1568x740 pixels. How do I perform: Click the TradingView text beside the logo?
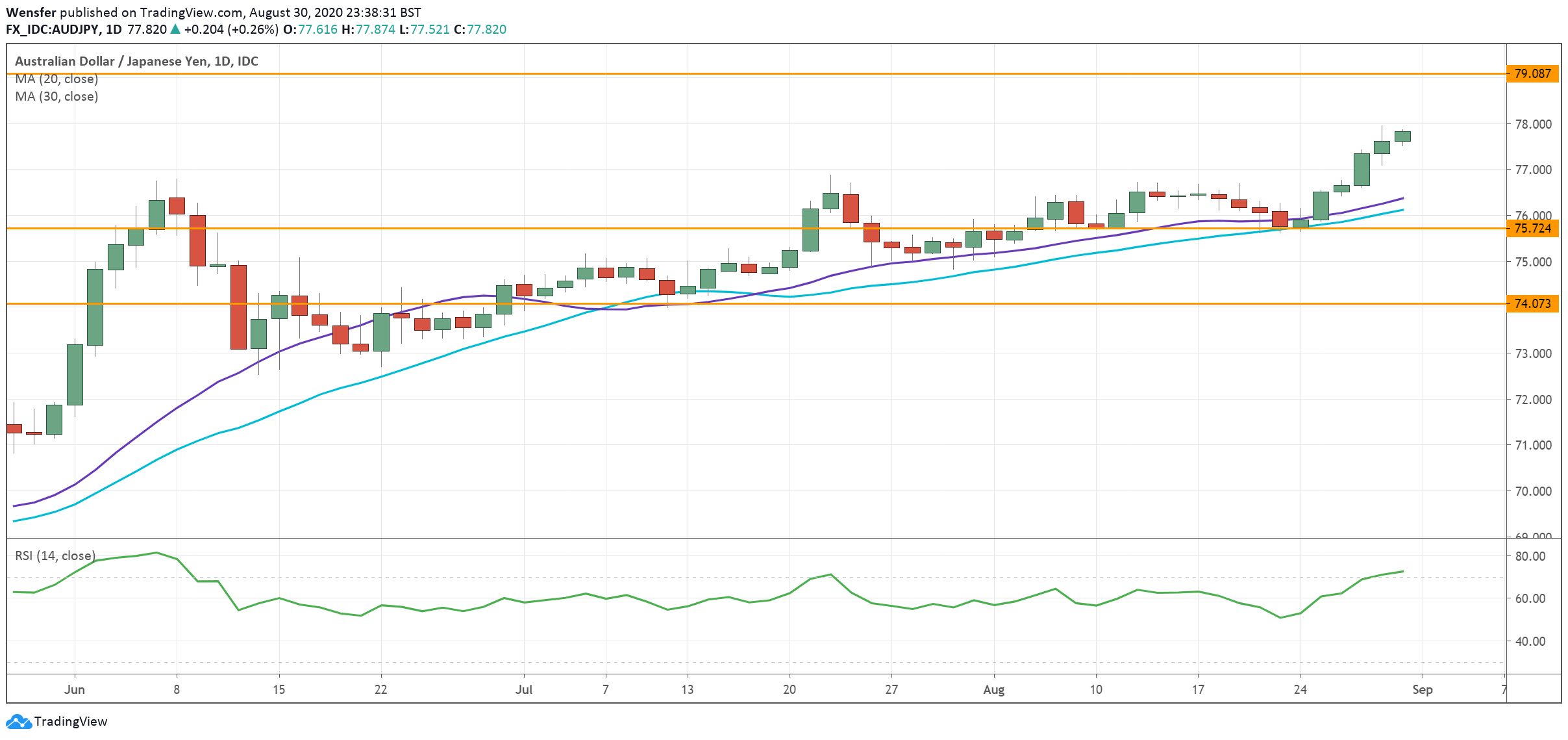click(71, 721)
